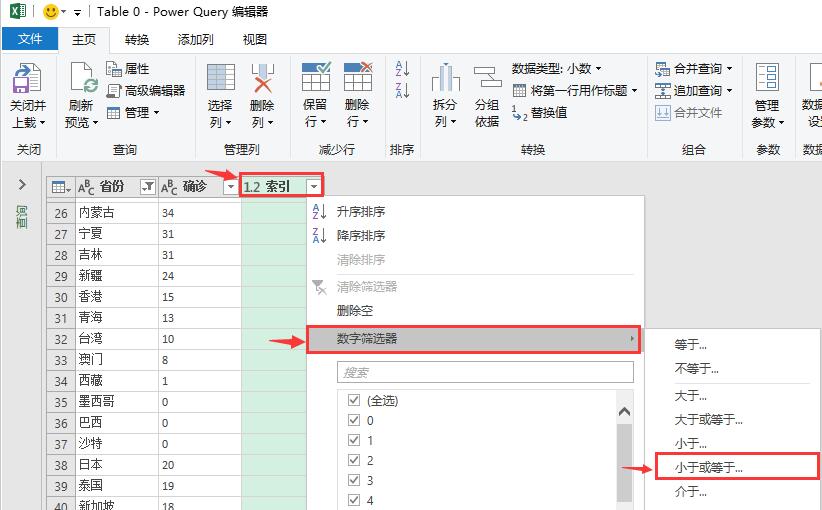
Task: Uncheck the value 2 checkbox
Action: (x=353, y=460)
